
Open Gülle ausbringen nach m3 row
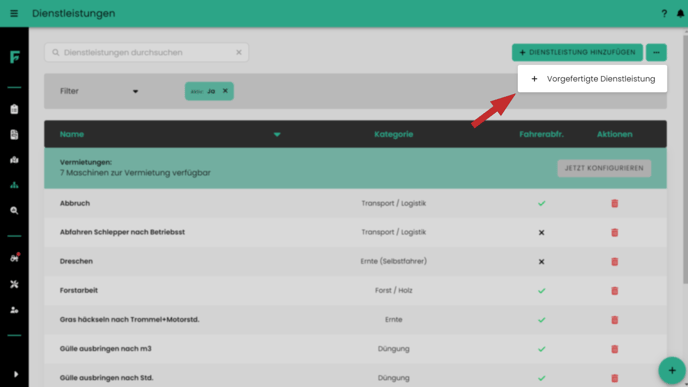[355, 349]
